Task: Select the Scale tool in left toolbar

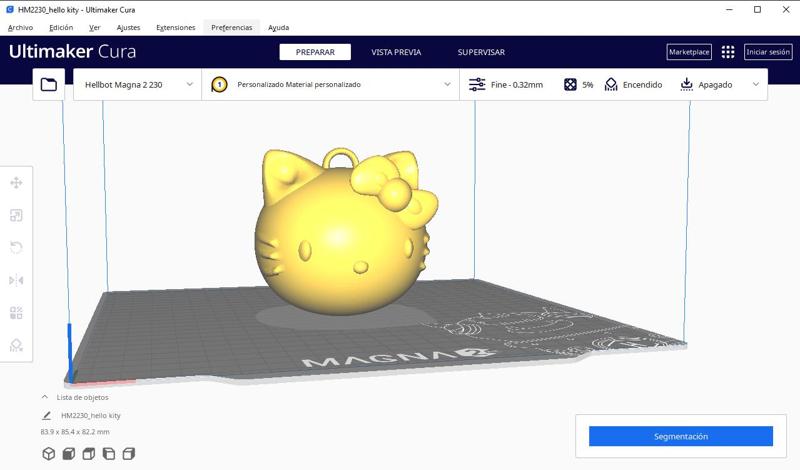Action: (x=16, y=215)
